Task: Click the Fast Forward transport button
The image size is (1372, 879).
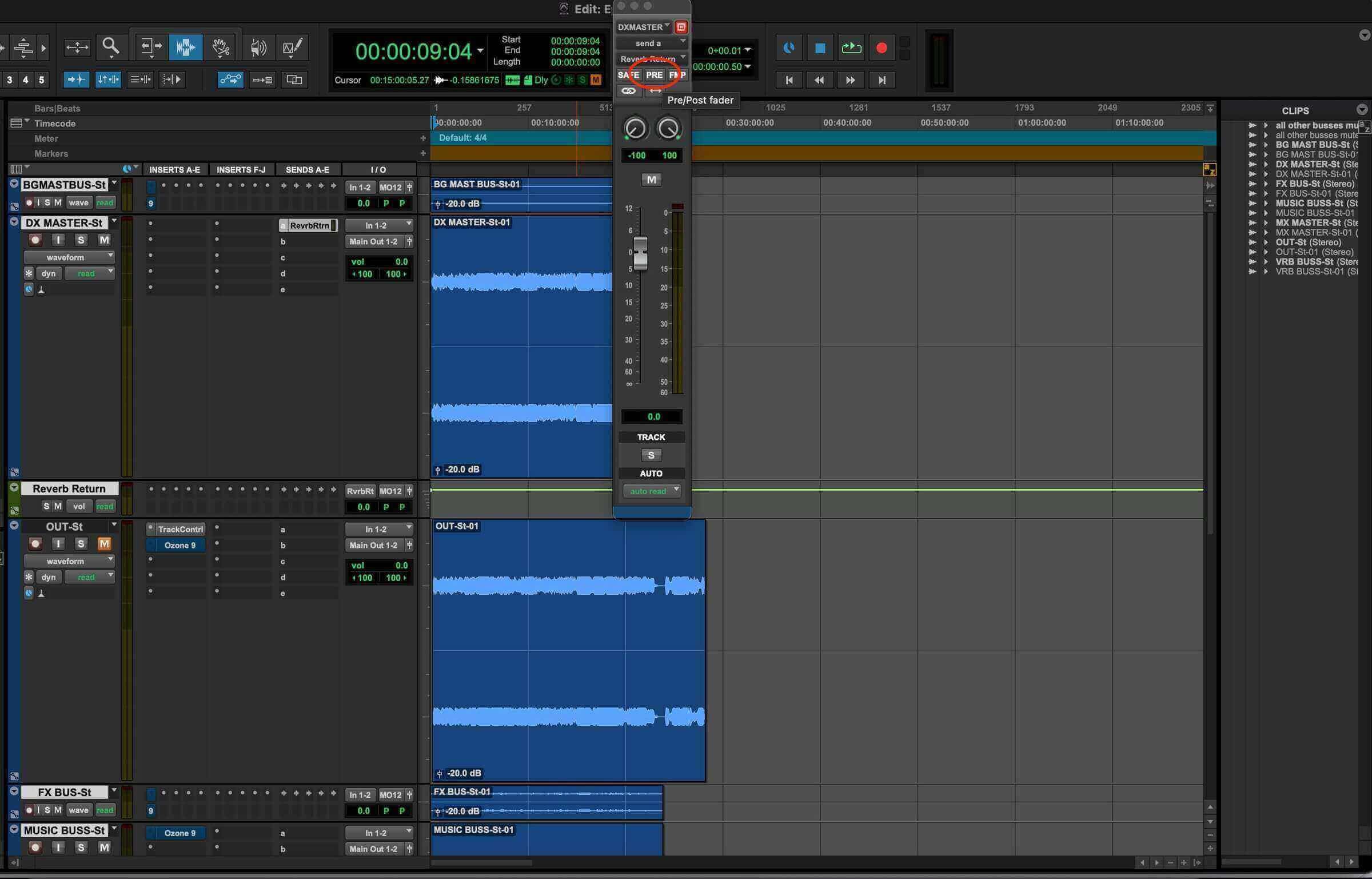Action: pos(850,80)
